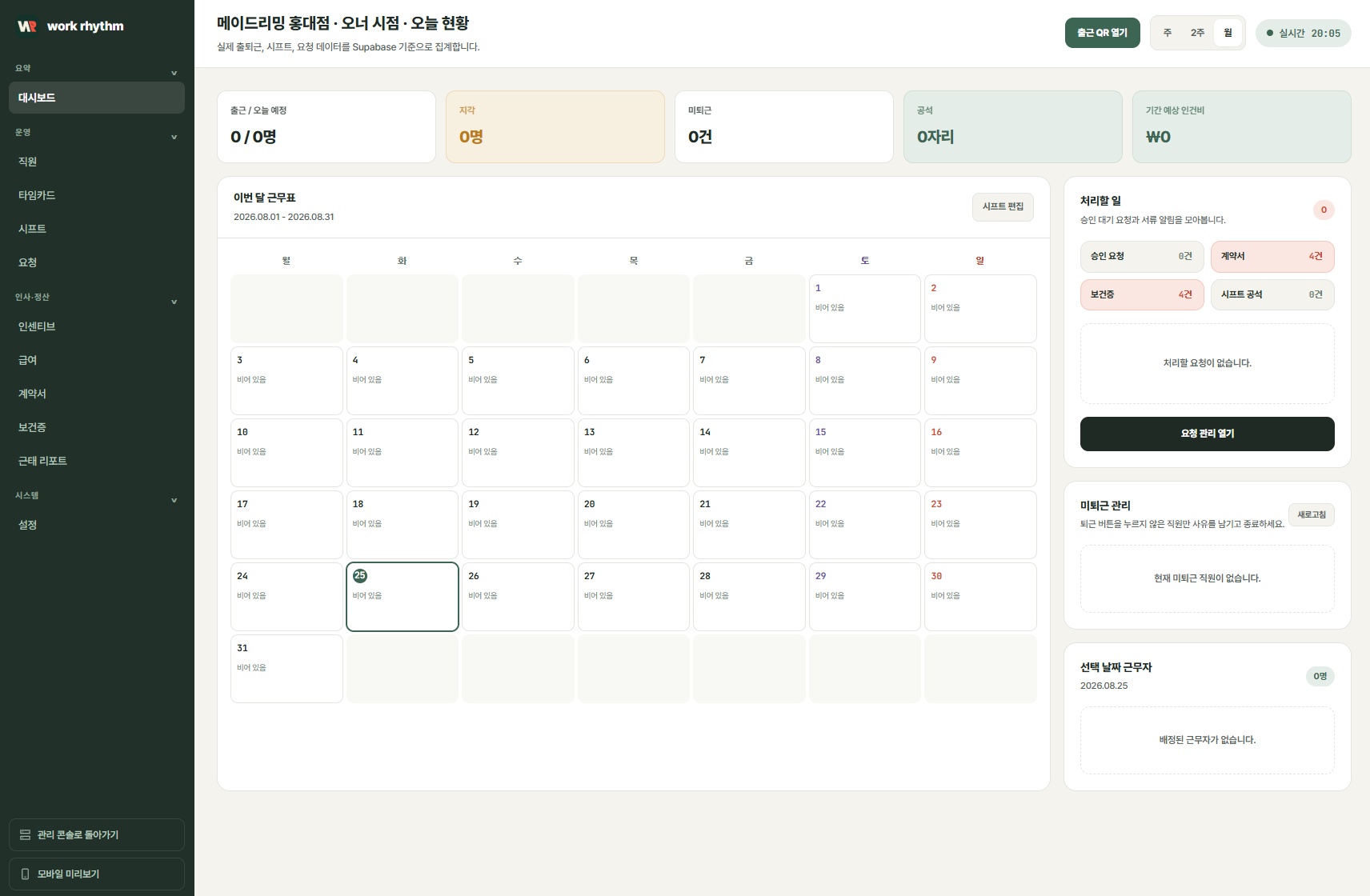1370x896 pixels.
Task: Open the 인센티브 page
Action: [x=97, y=326]
